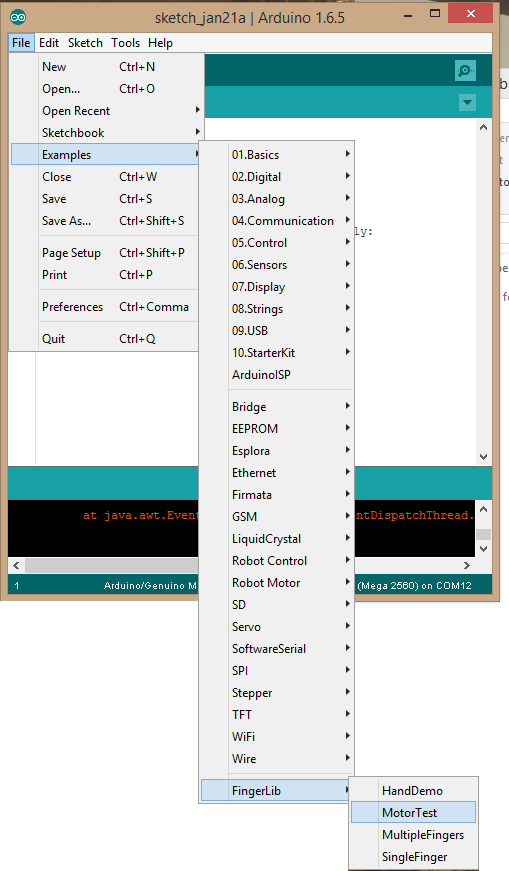509x871 pixels.
Task: Expand the Sketchbook submenu
Action: (106, 133)
